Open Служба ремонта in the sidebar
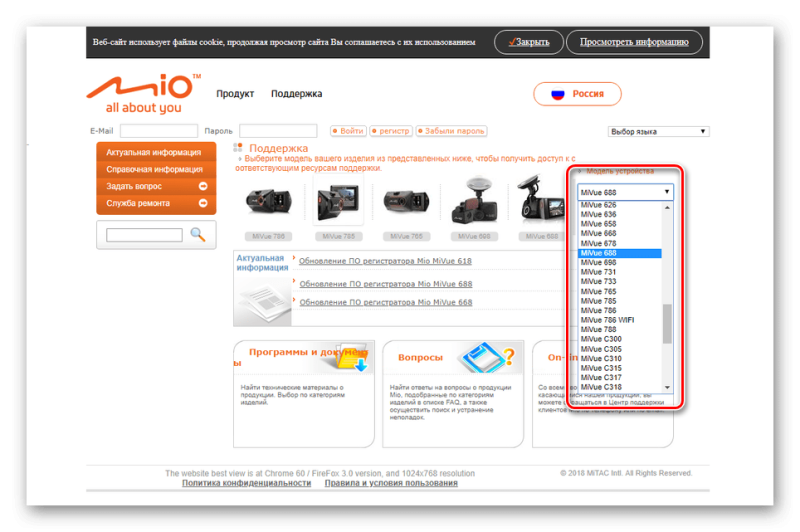 pyautogui.click(x=156, y=203)
